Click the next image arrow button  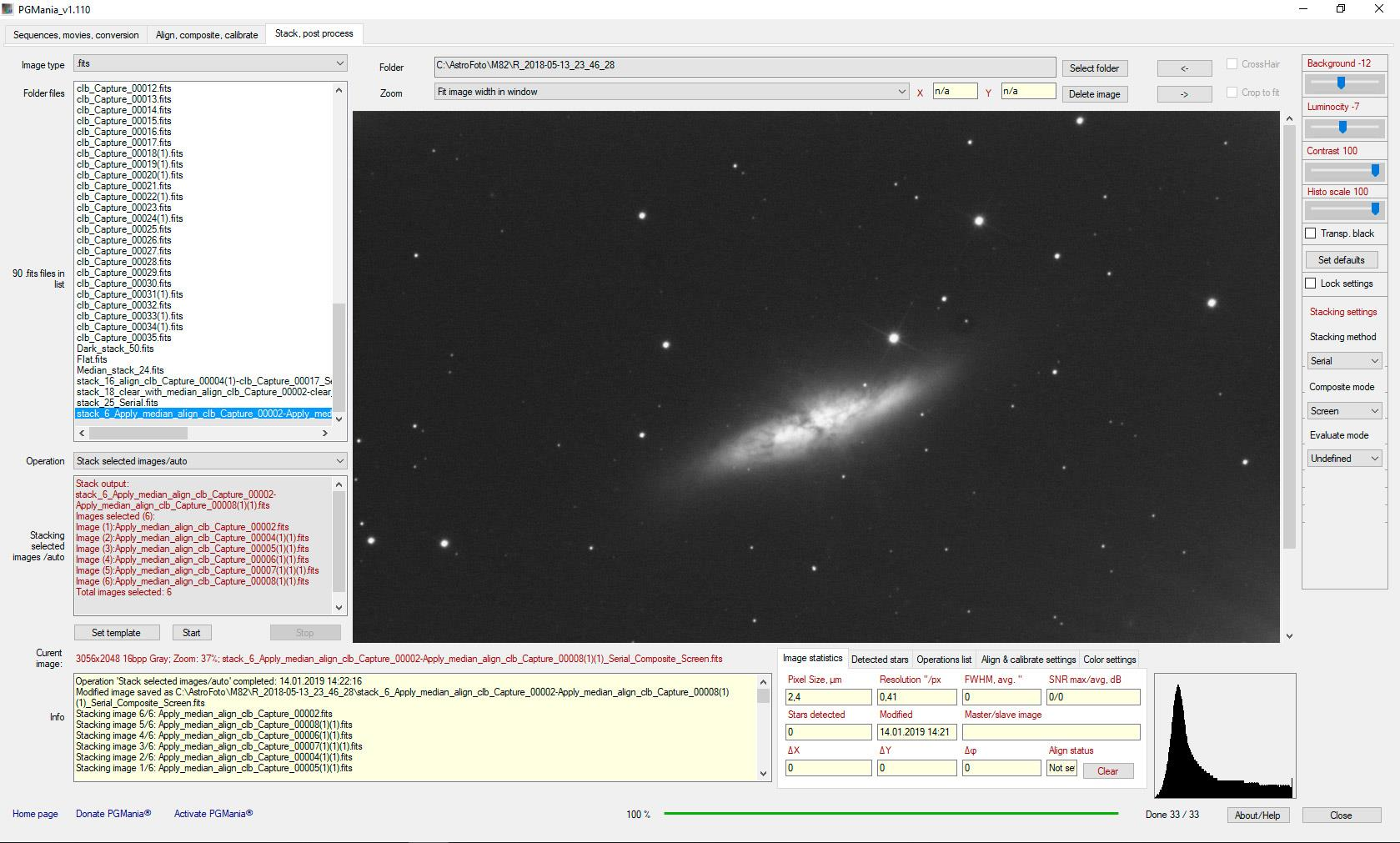coord(1184,94)
